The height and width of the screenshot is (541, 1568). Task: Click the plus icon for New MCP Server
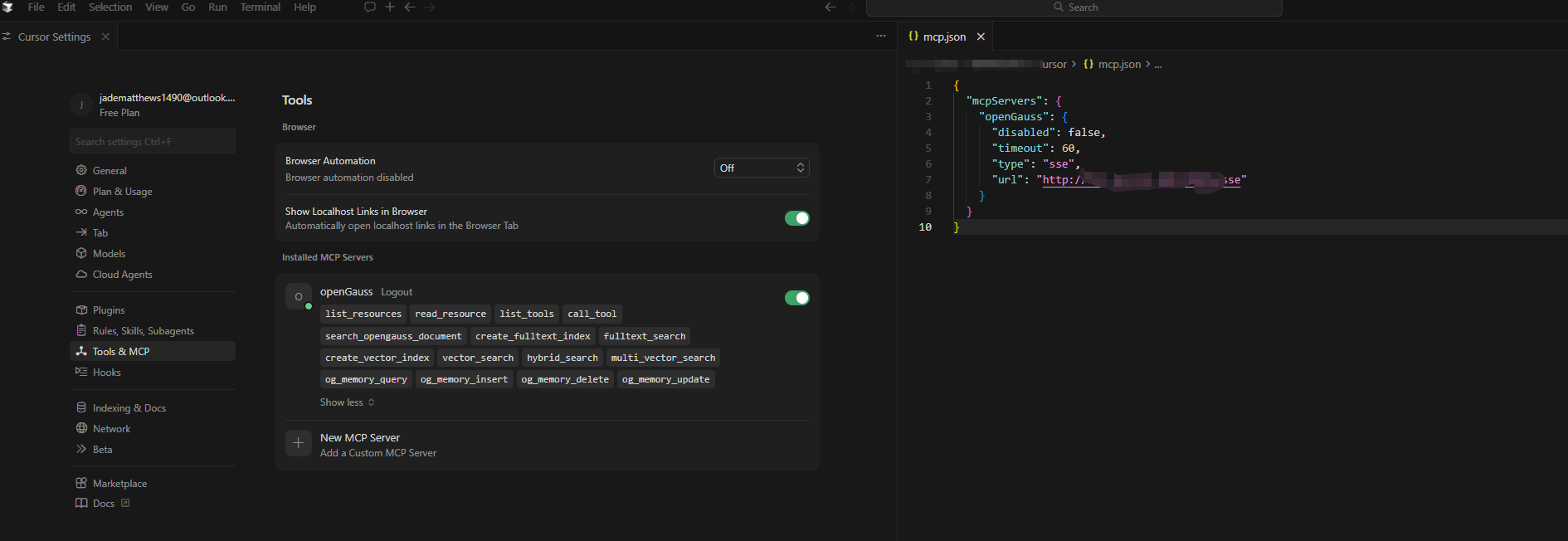pyautogui.click(x=299, y=443)
